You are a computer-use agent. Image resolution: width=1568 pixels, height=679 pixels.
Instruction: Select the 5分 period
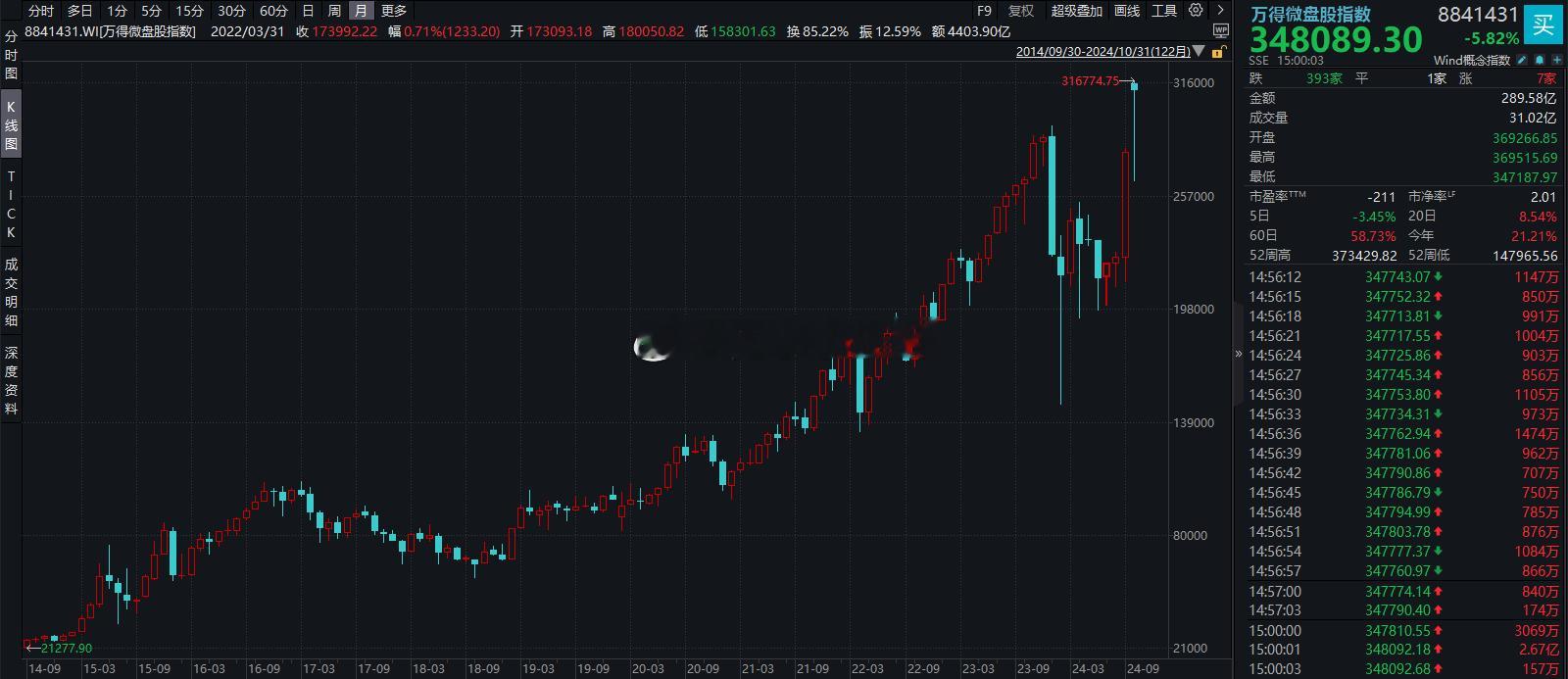coord(151,11)
